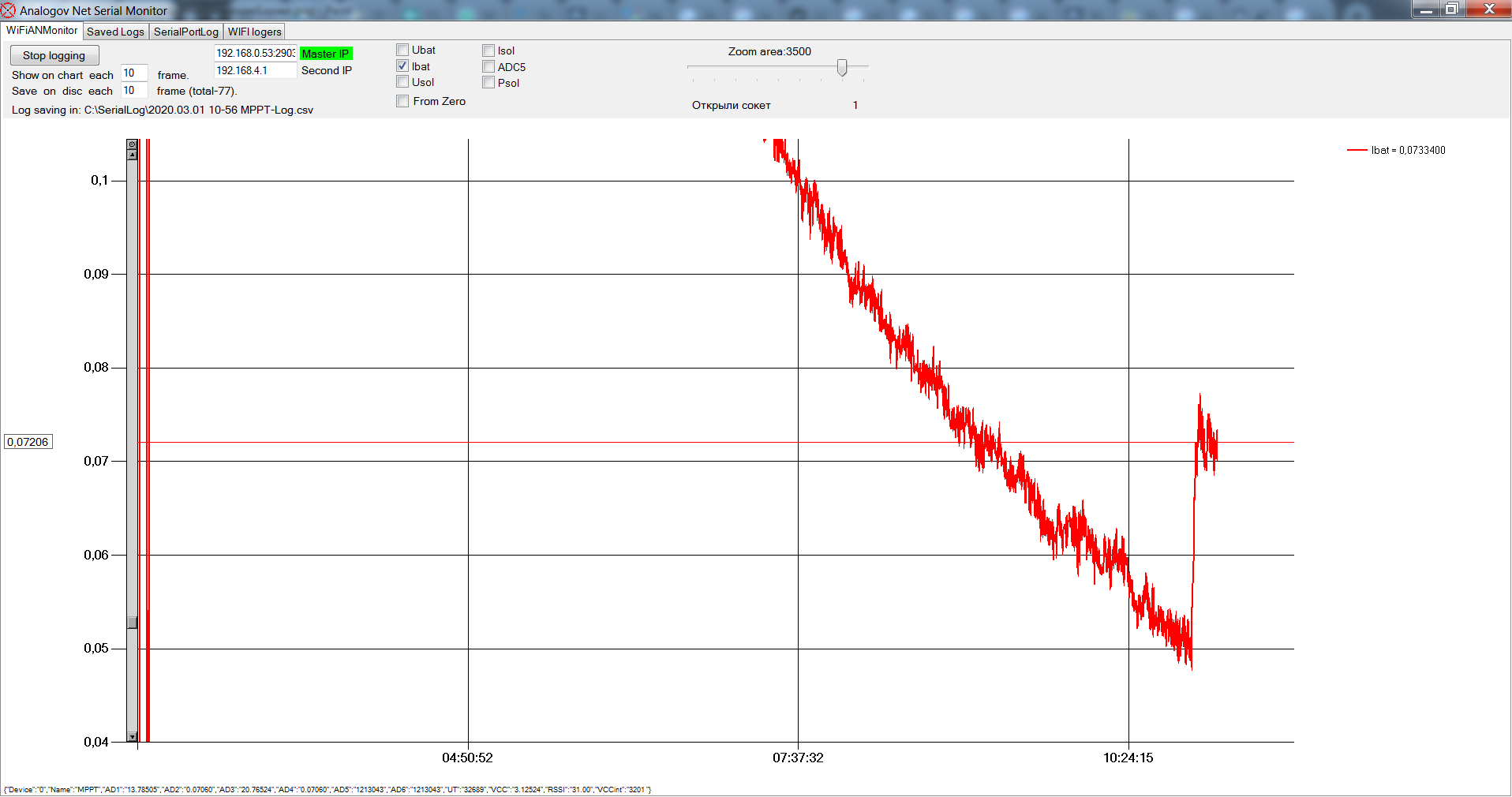Click the green Master IP label
Image resolution: width=1512 pixels, height=797 pixels.
[325, 54]
